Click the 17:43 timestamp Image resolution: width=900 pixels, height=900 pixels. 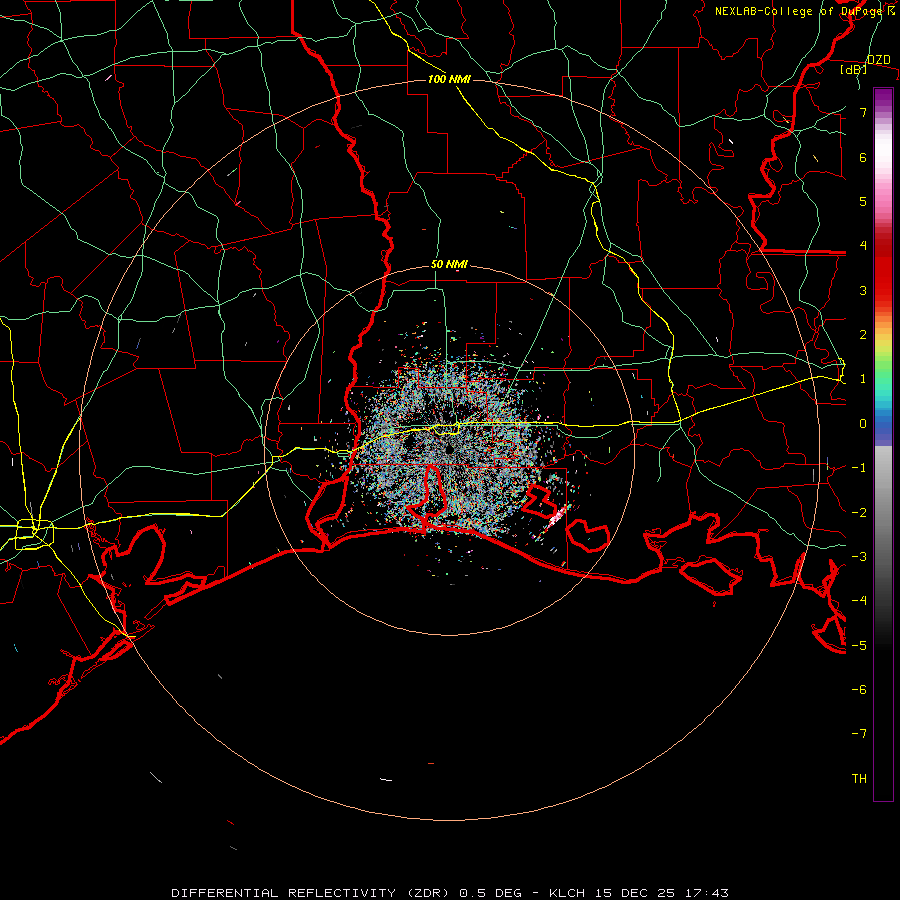[x=705, y=893]
